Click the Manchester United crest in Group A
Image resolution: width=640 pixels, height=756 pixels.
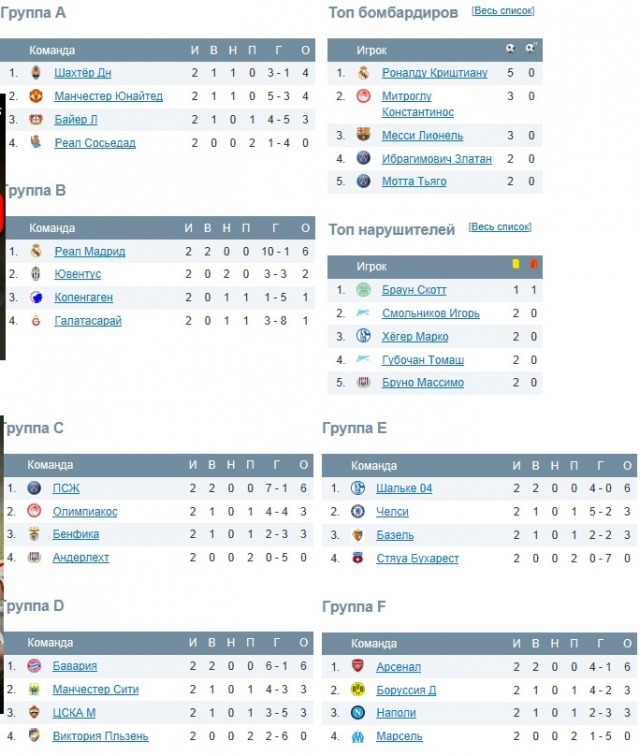pos(36,96)
